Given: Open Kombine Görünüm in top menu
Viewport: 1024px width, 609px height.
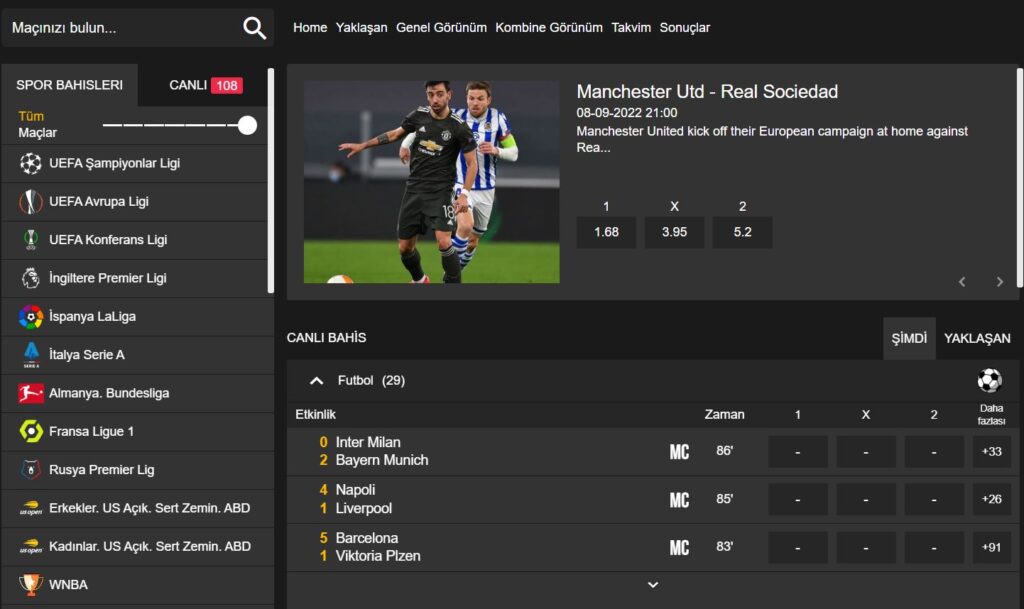Looking at the screenshot, I should [549, 28].
